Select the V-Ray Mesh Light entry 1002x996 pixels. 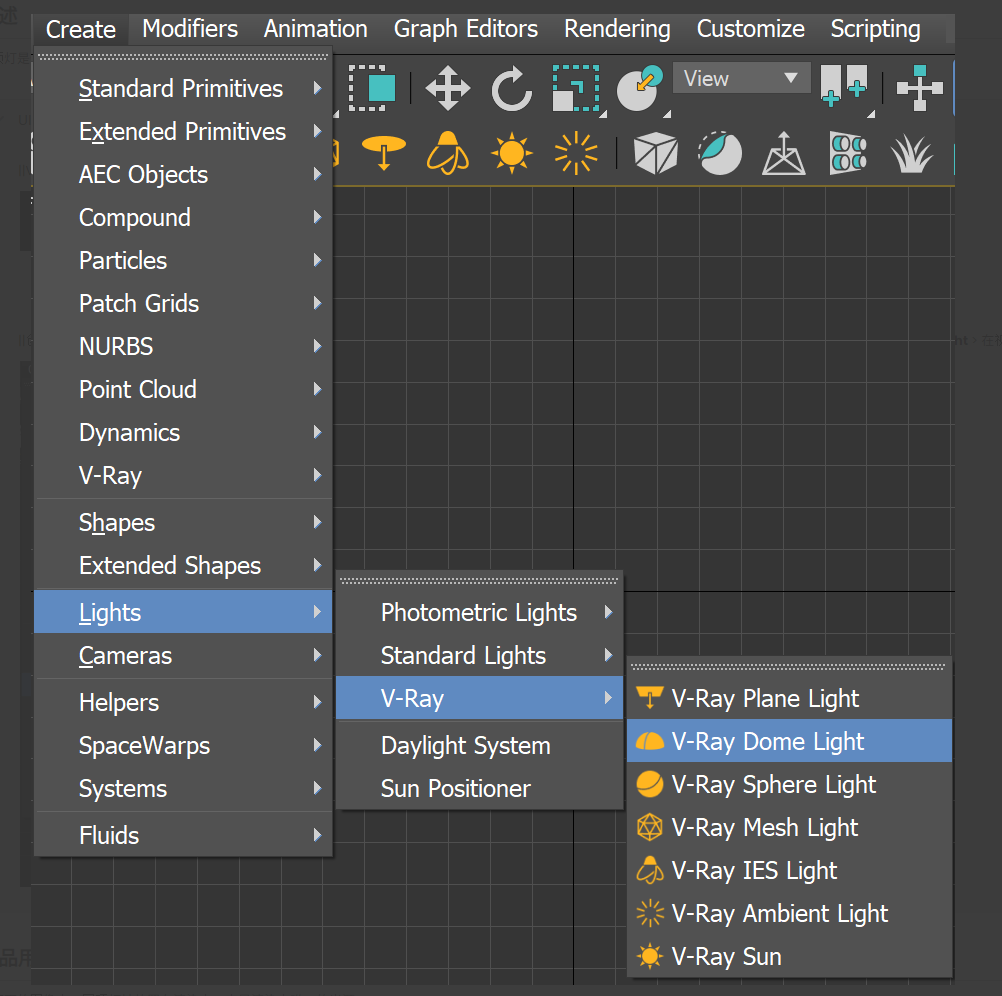[789, 827]
